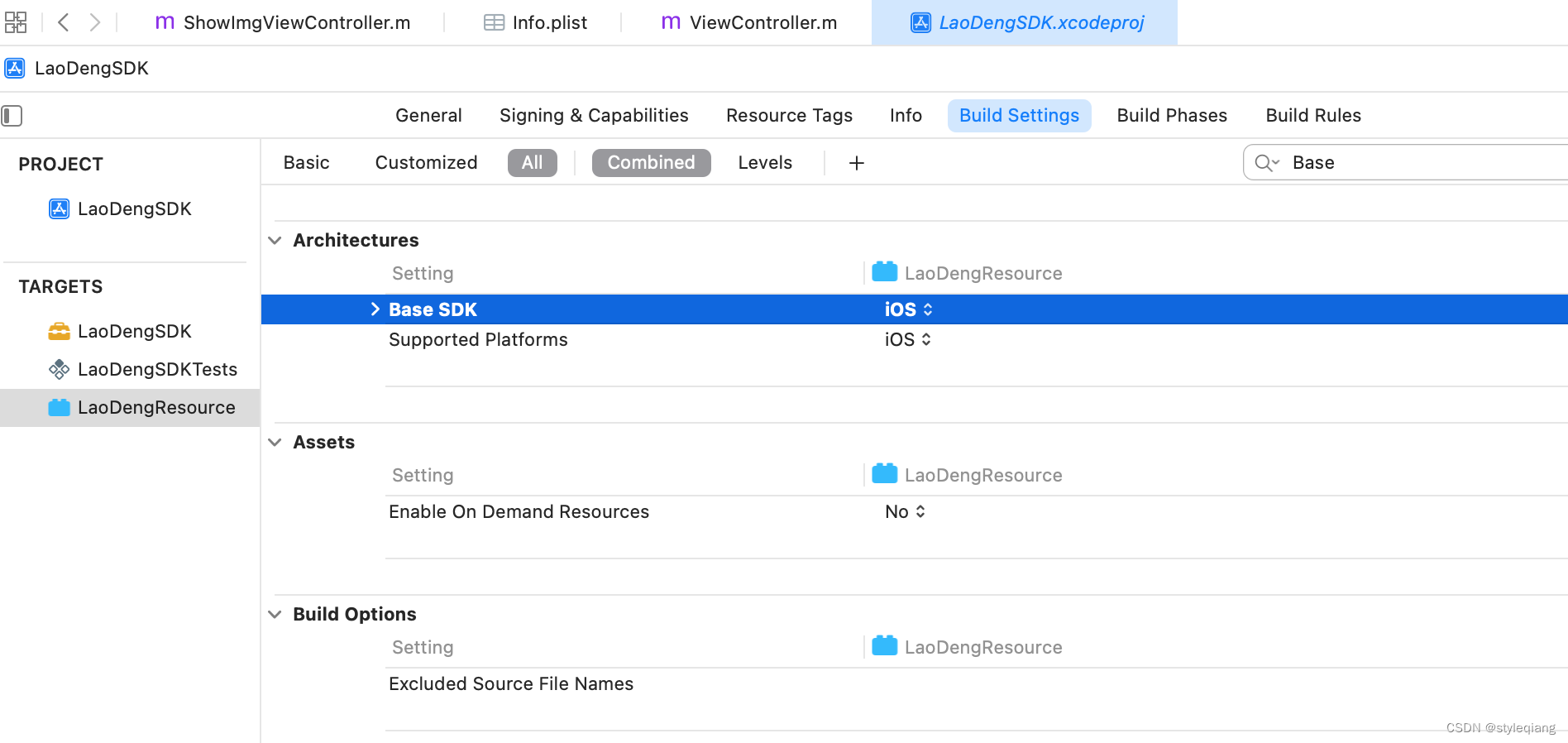Show Customized build settings filter
Viewport: 1568px width, 743px height.
426,162
